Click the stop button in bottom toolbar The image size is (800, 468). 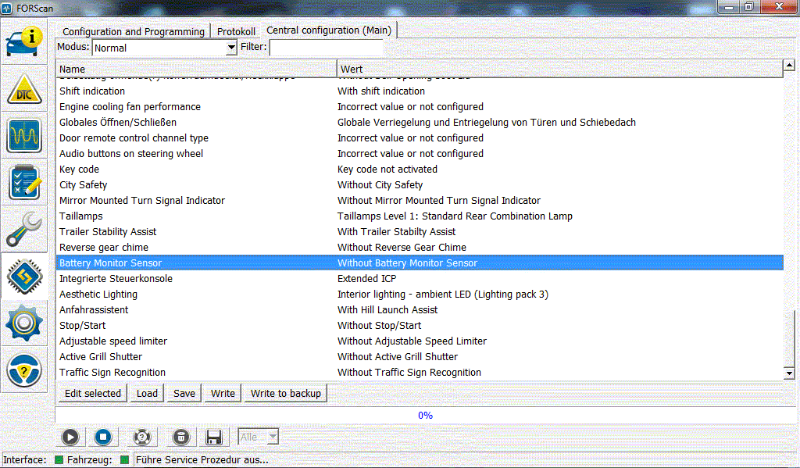103,437
